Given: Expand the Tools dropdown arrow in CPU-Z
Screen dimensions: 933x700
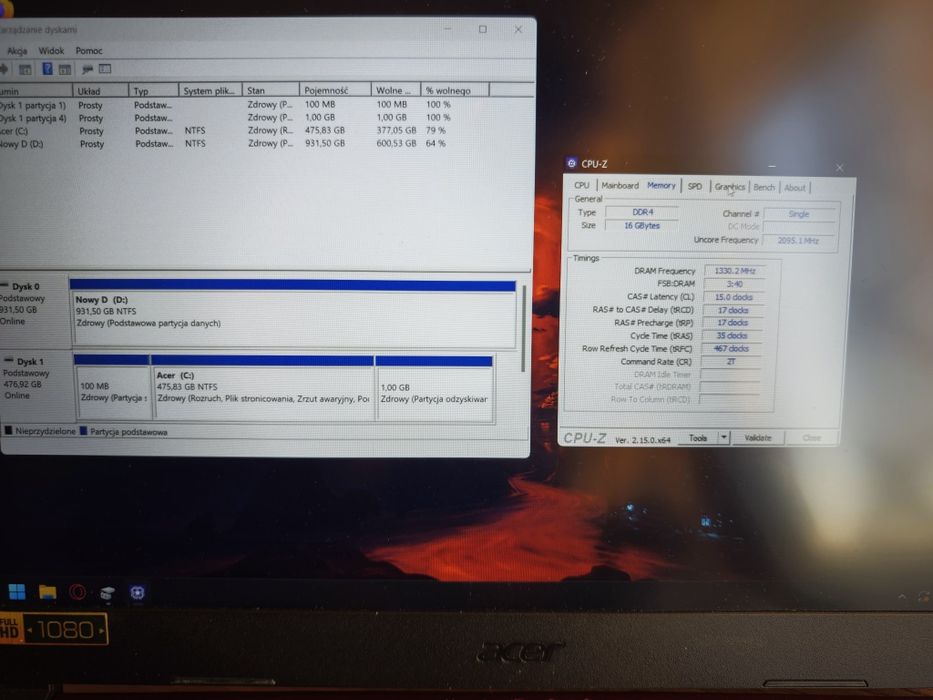Looking at the screenshot, I should [724, 438].
